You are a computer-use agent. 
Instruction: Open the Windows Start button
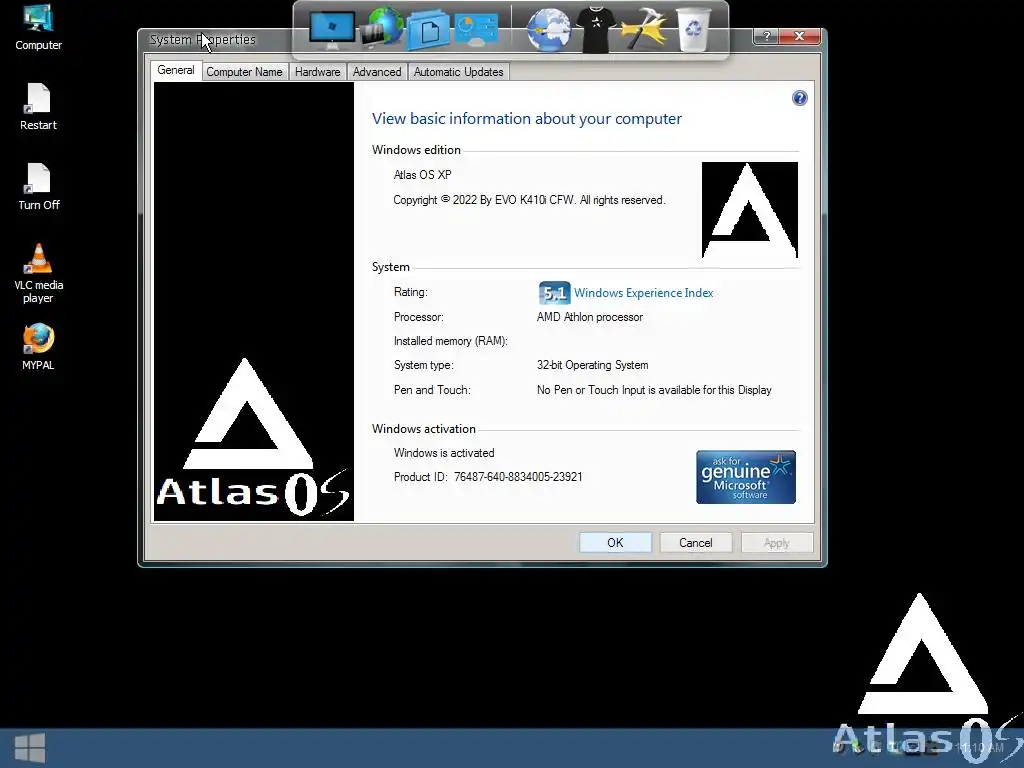pyautogui.click(x=29, y=748)
